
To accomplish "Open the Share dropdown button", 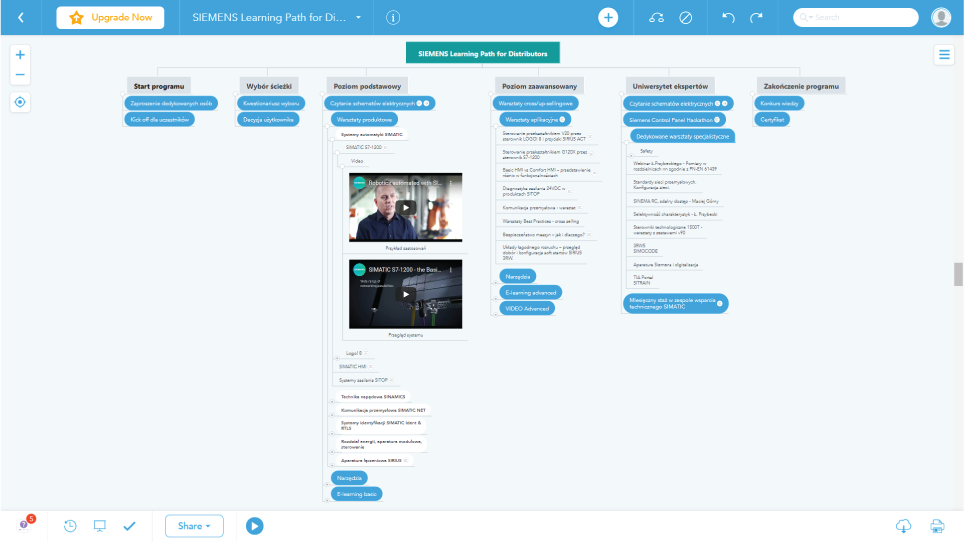I will pos(194,525).
